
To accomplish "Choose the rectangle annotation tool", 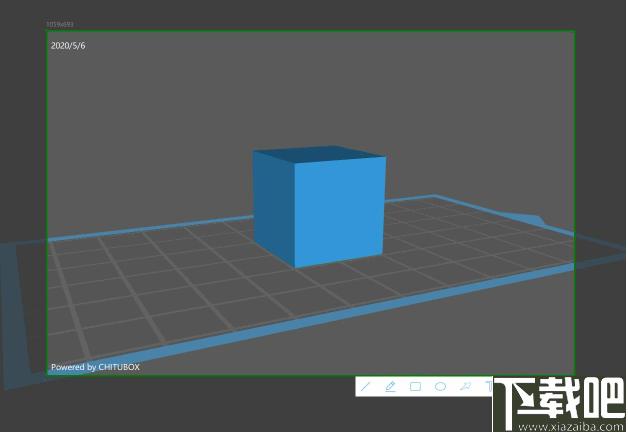I will tap(415, 387).
